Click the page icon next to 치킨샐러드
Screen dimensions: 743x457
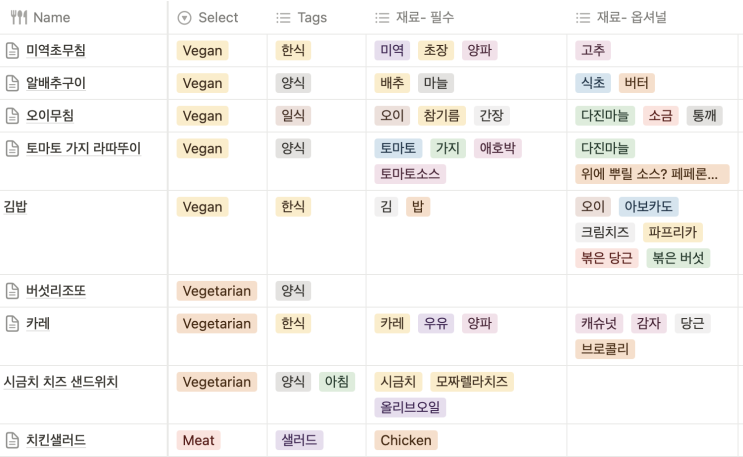pyautogui.click(x=12, y=440)
